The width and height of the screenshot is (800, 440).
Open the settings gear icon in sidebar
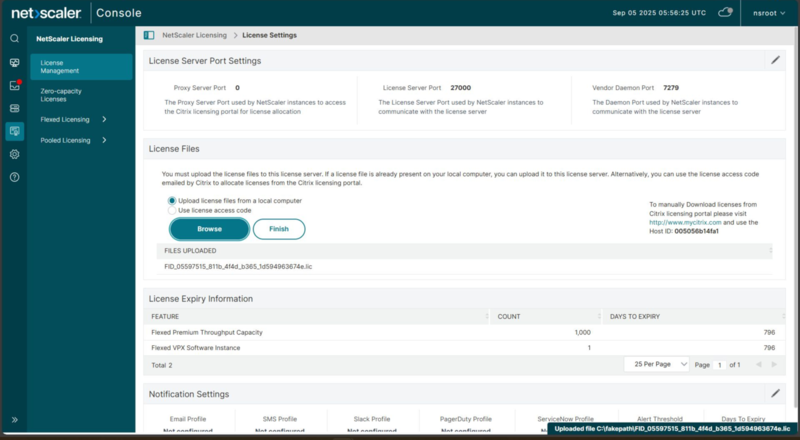pos(14,154)
